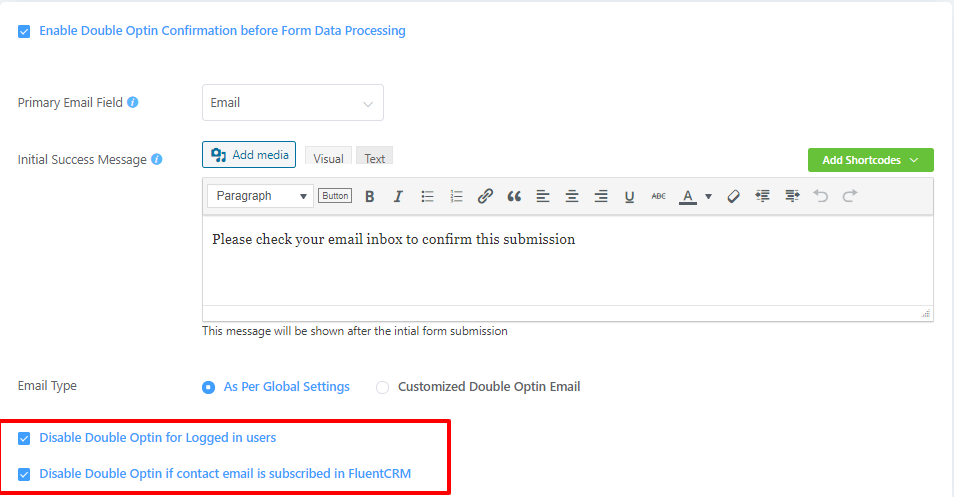Insert a numbered list
Screen dimensions: 954x497
pyautogui.click(x=456, y=197)
